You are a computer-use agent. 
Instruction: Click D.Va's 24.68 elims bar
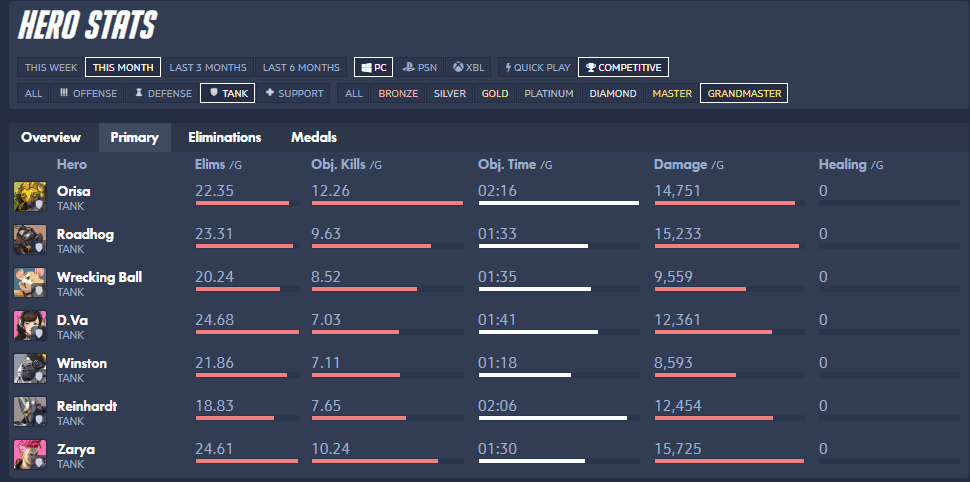247,332
